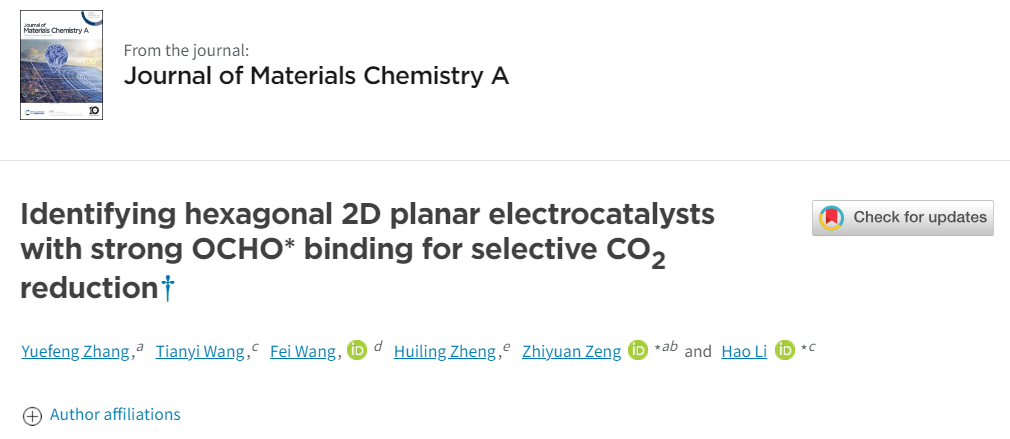
Task: Open Zhiyuan Zeng's ORCID profile icon
Action: [638, 351]
